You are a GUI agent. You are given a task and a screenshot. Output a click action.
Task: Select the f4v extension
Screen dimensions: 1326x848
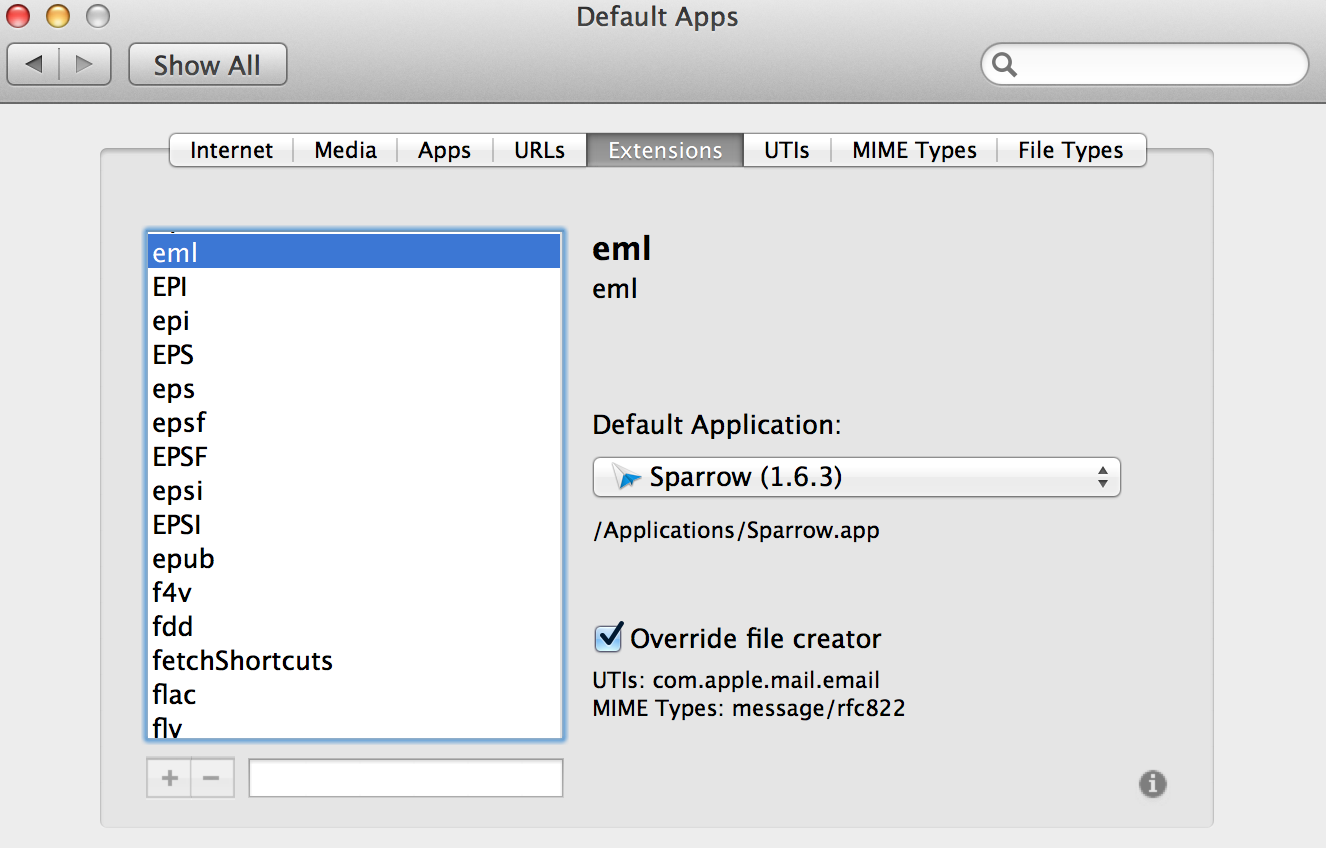coord(355,593)
